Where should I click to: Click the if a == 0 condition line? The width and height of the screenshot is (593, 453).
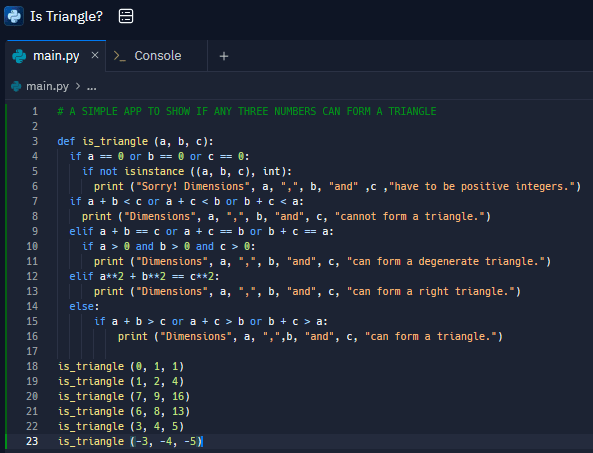[x=159, y=157]
